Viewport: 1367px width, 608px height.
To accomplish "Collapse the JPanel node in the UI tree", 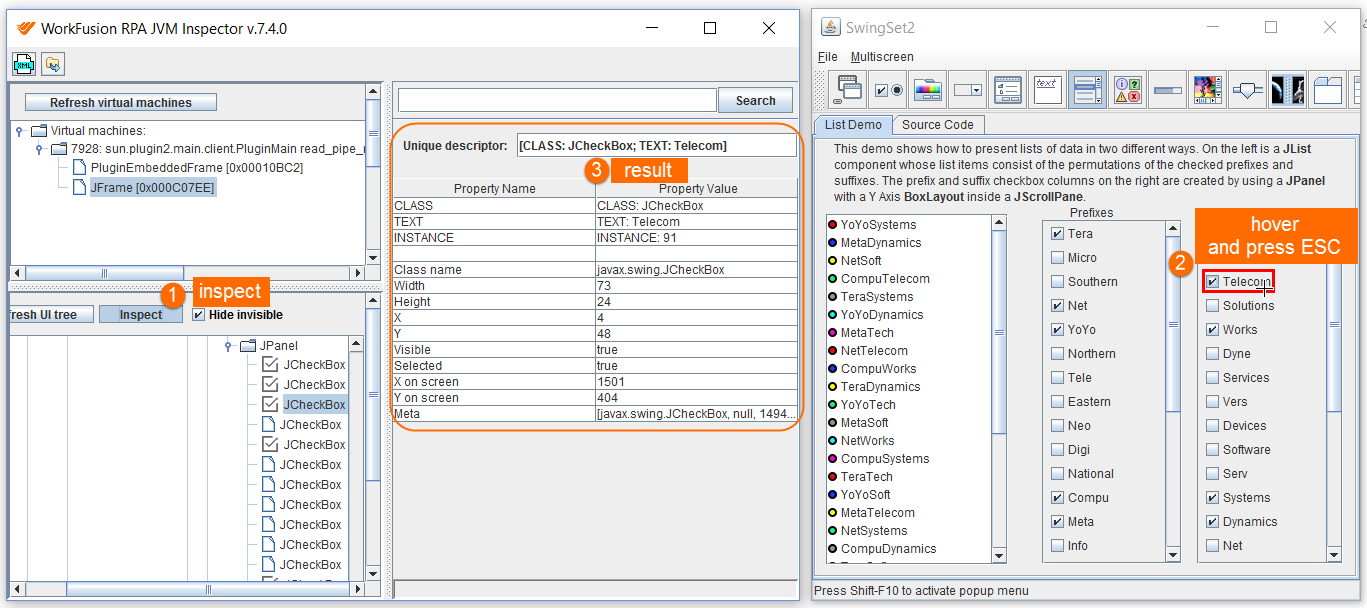I will (x=229, y=346).
